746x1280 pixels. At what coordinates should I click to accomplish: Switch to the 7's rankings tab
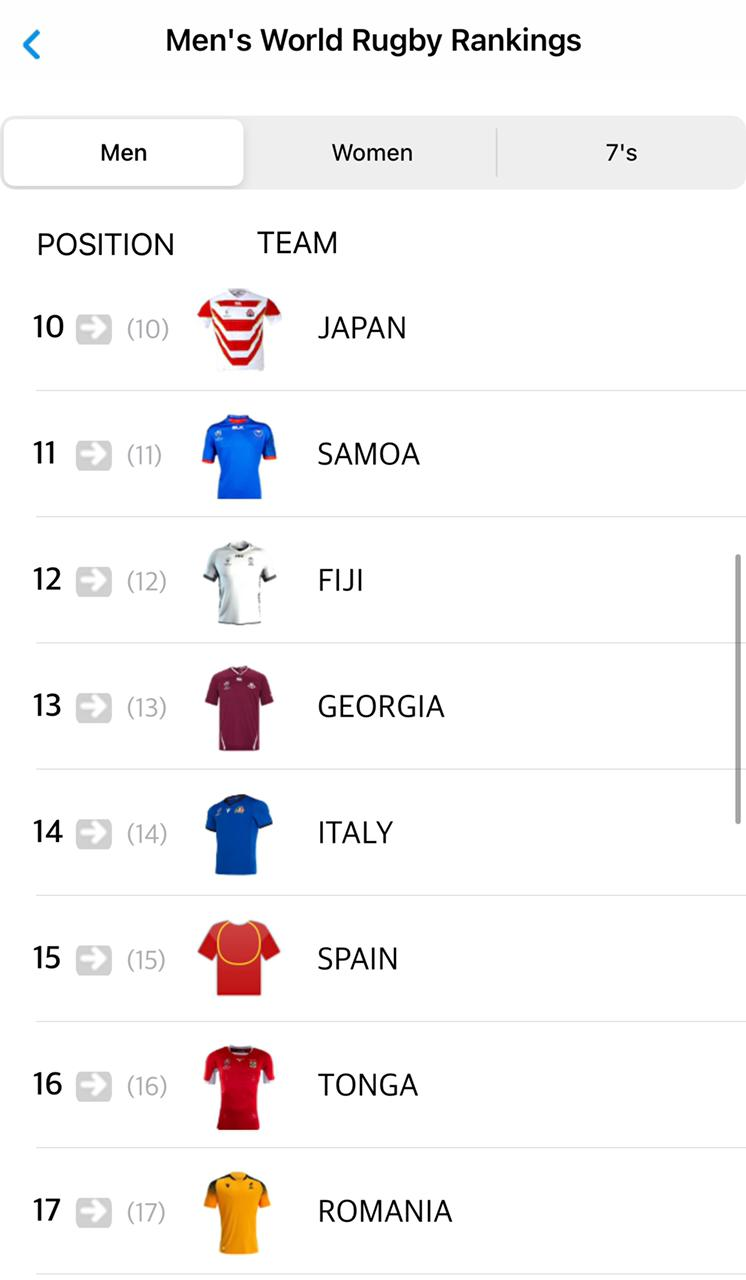point(621,153)
